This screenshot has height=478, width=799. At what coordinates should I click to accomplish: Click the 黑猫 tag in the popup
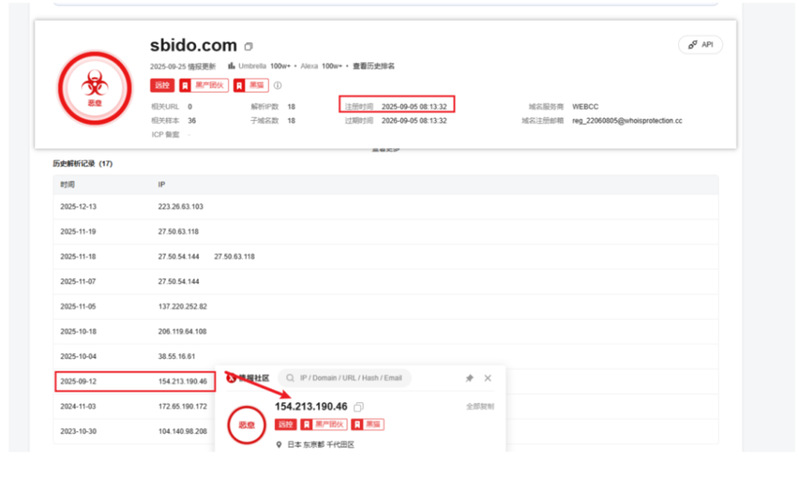pyautogui.click(x=368, y=425)
